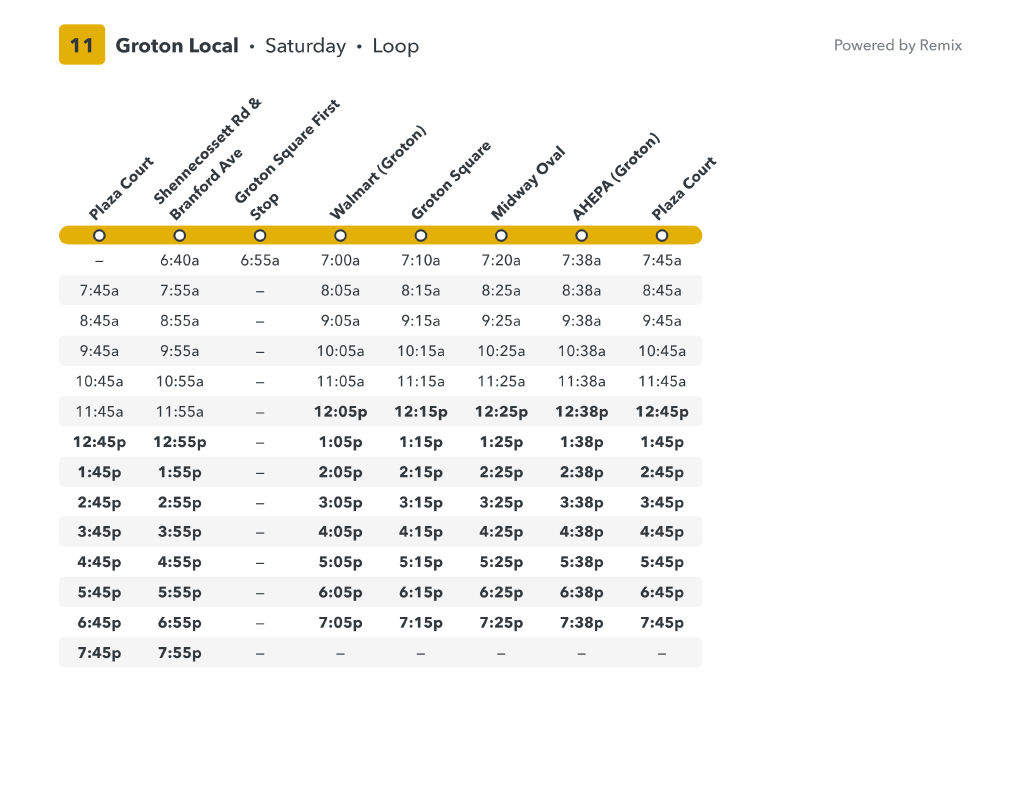Click the Midway Oval stop circle

[x=501, y=235]
